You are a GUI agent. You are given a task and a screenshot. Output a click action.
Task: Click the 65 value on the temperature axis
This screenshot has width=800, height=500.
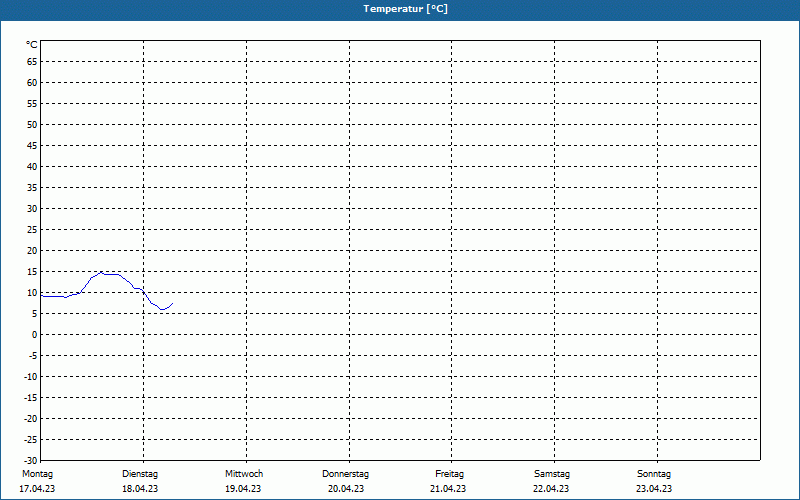32,62
